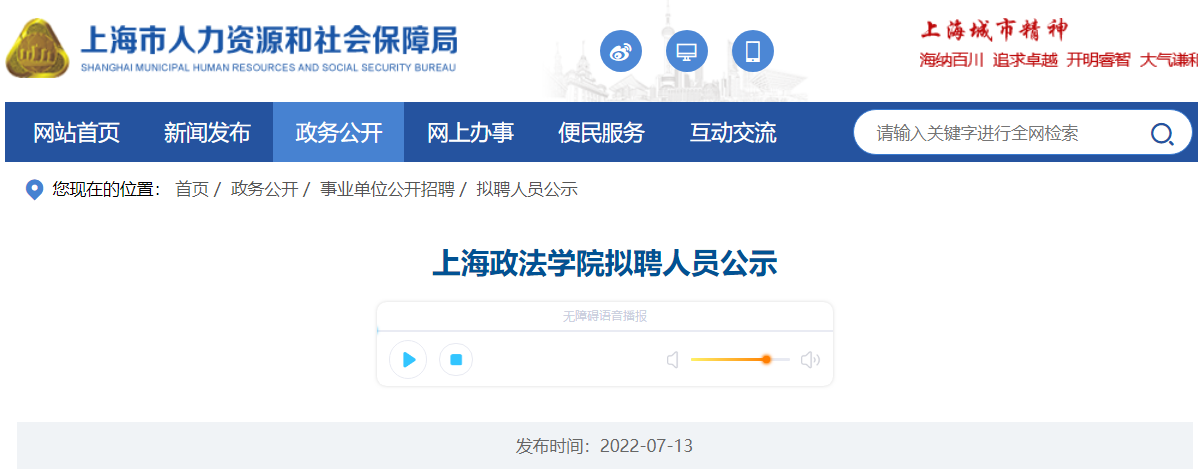The image size is (1198, 474).
Task: Click the location pin icon
Action: (34, 190)
